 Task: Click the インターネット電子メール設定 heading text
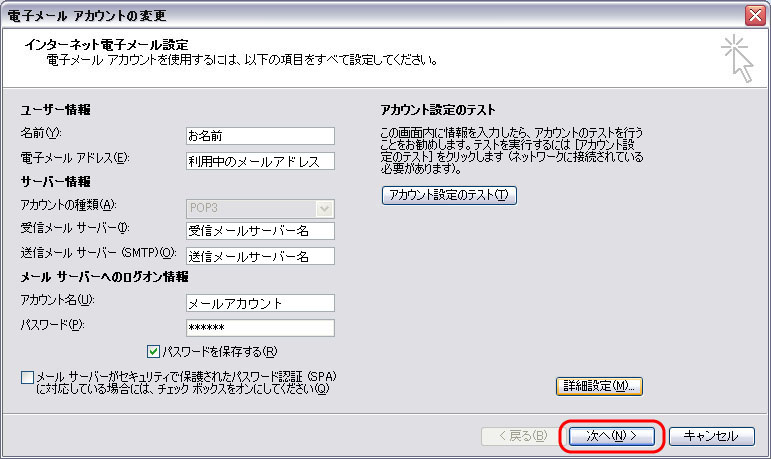point(107,45)
